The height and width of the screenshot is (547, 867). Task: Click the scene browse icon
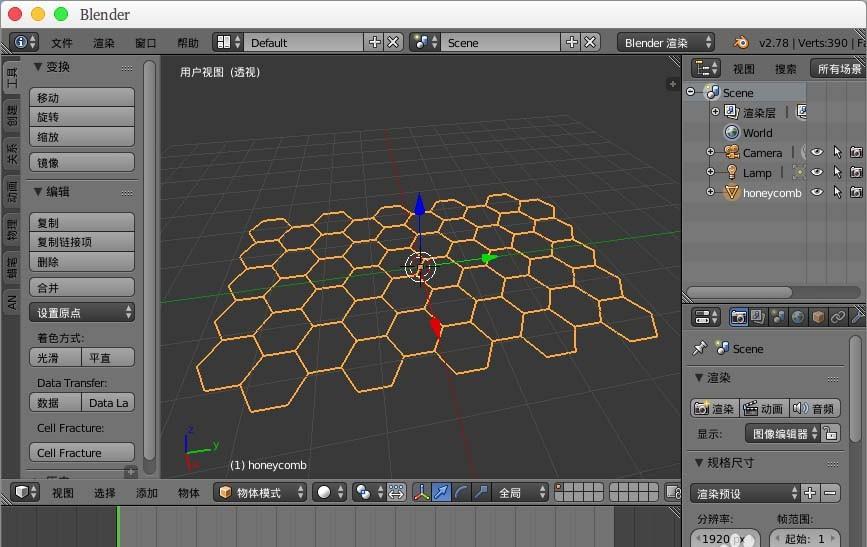point(425,42)
